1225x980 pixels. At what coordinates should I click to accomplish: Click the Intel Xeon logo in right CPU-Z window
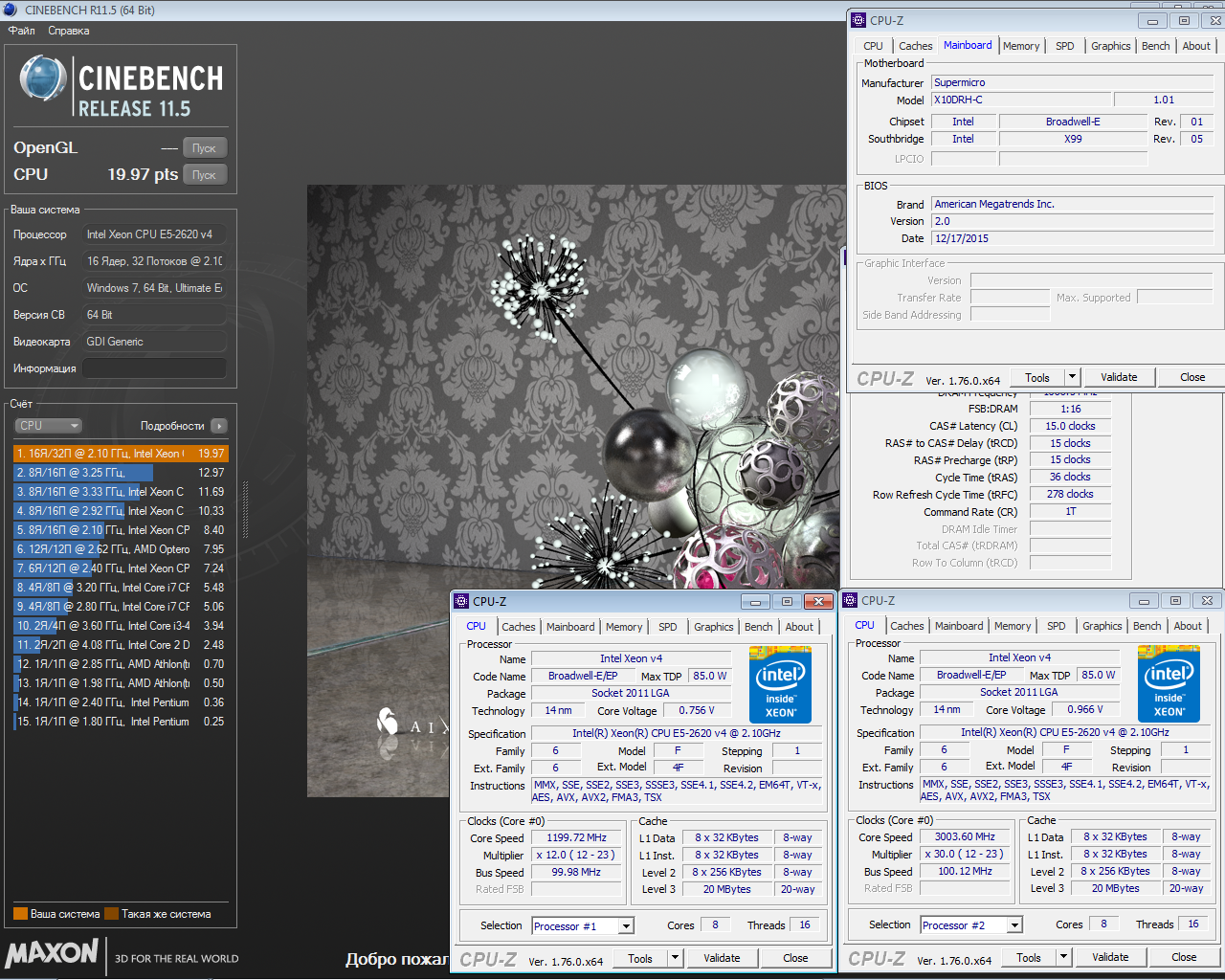1169,684
